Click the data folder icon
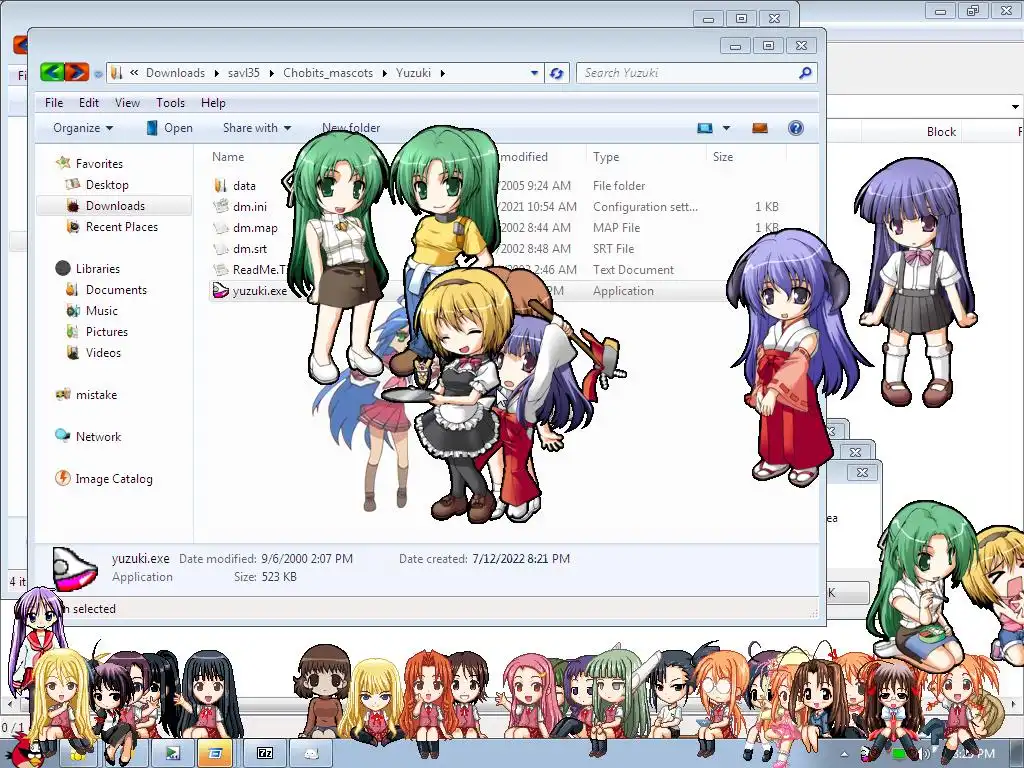Screen dimensions: 1024x768 [x=221, y=185]
